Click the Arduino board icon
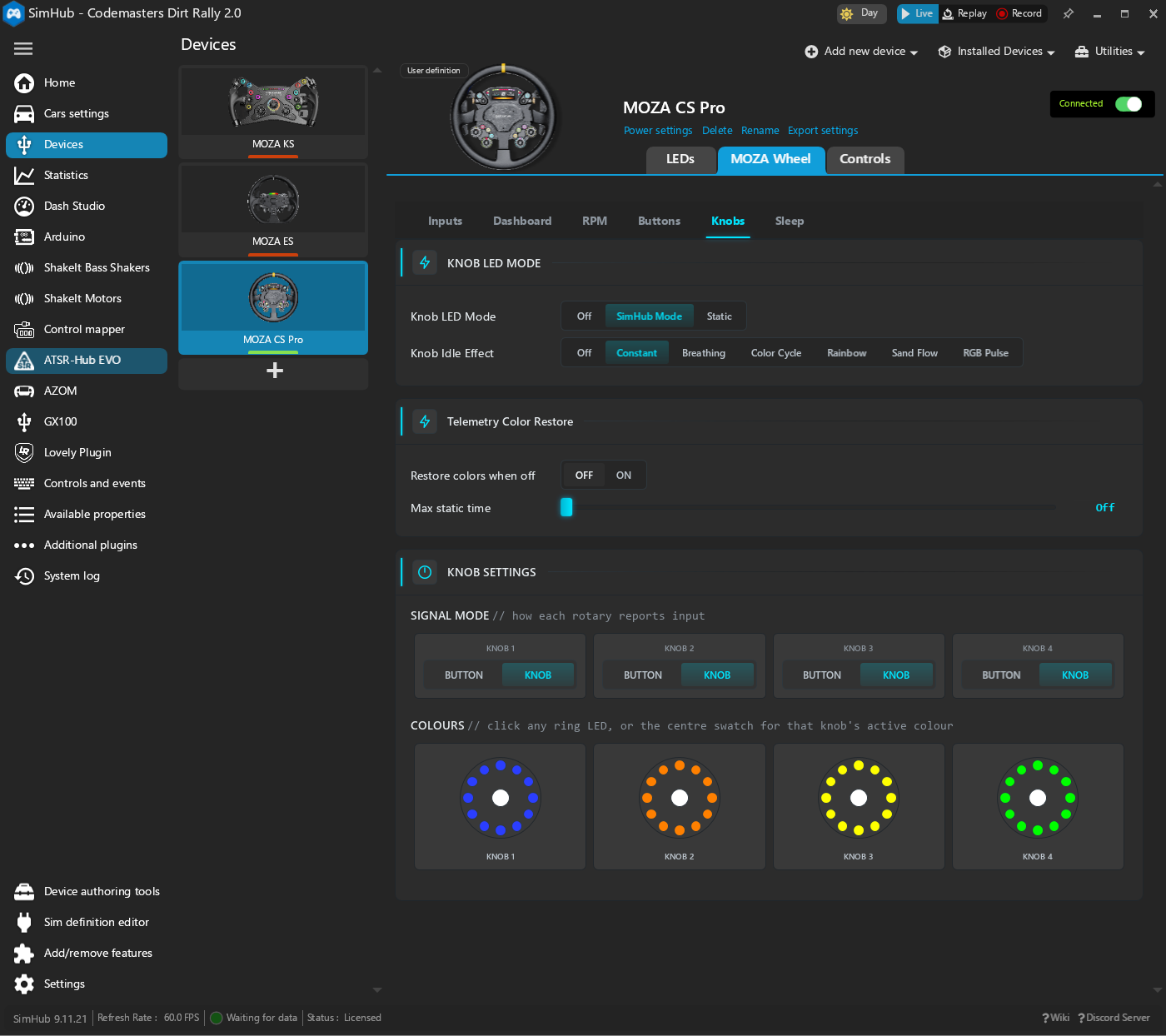 (24, 237)
